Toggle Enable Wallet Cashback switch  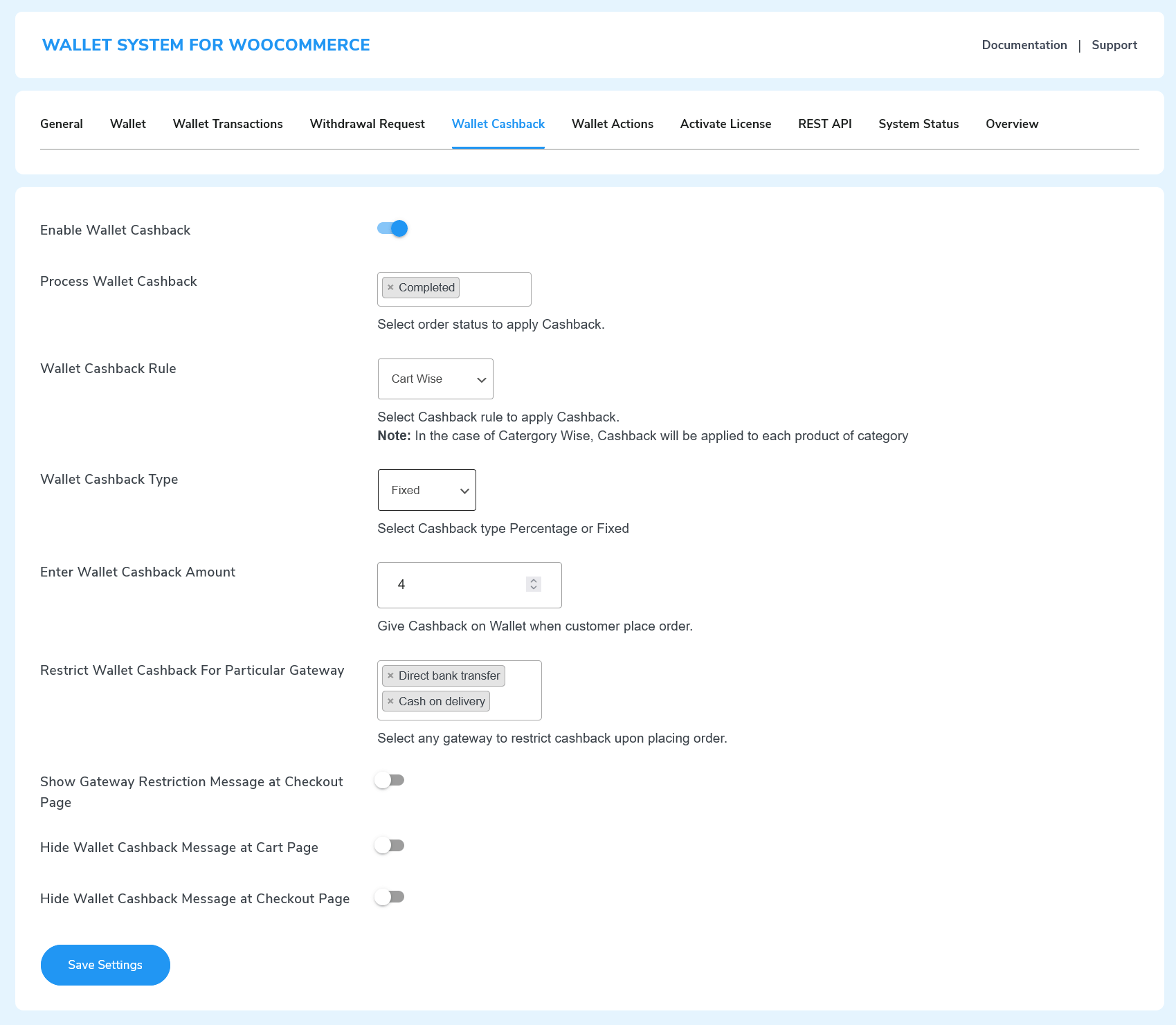click(x=392, y=228)
